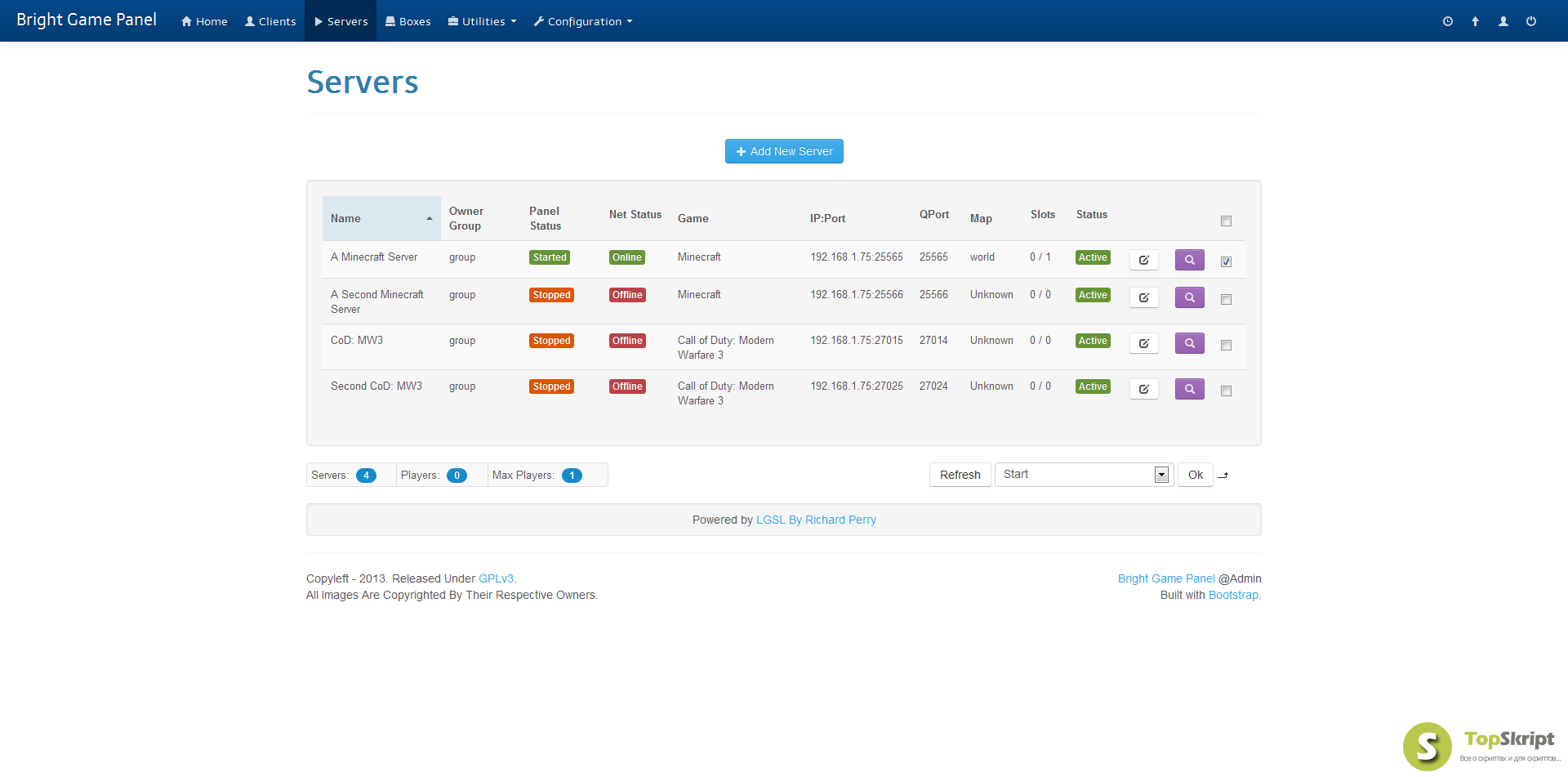1568x777 pixels.
Task: Click the 27014 QPort cell
Action: (x=933, y=340)
